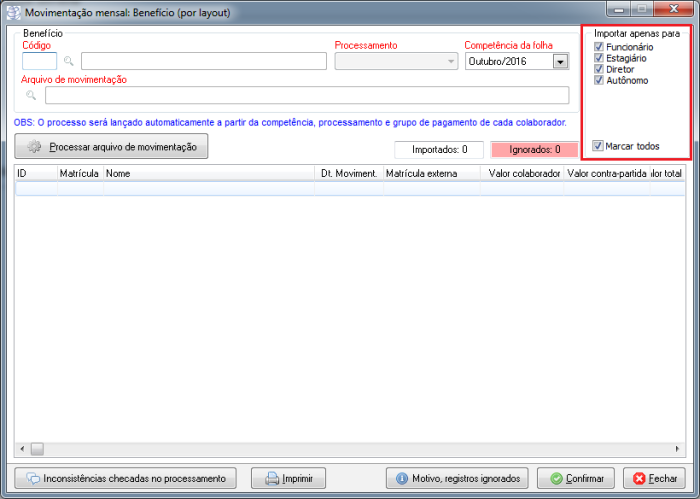Toggle the Autônomo checkbox
Viewport: 700px width, 499px height.
click(599, 80)
